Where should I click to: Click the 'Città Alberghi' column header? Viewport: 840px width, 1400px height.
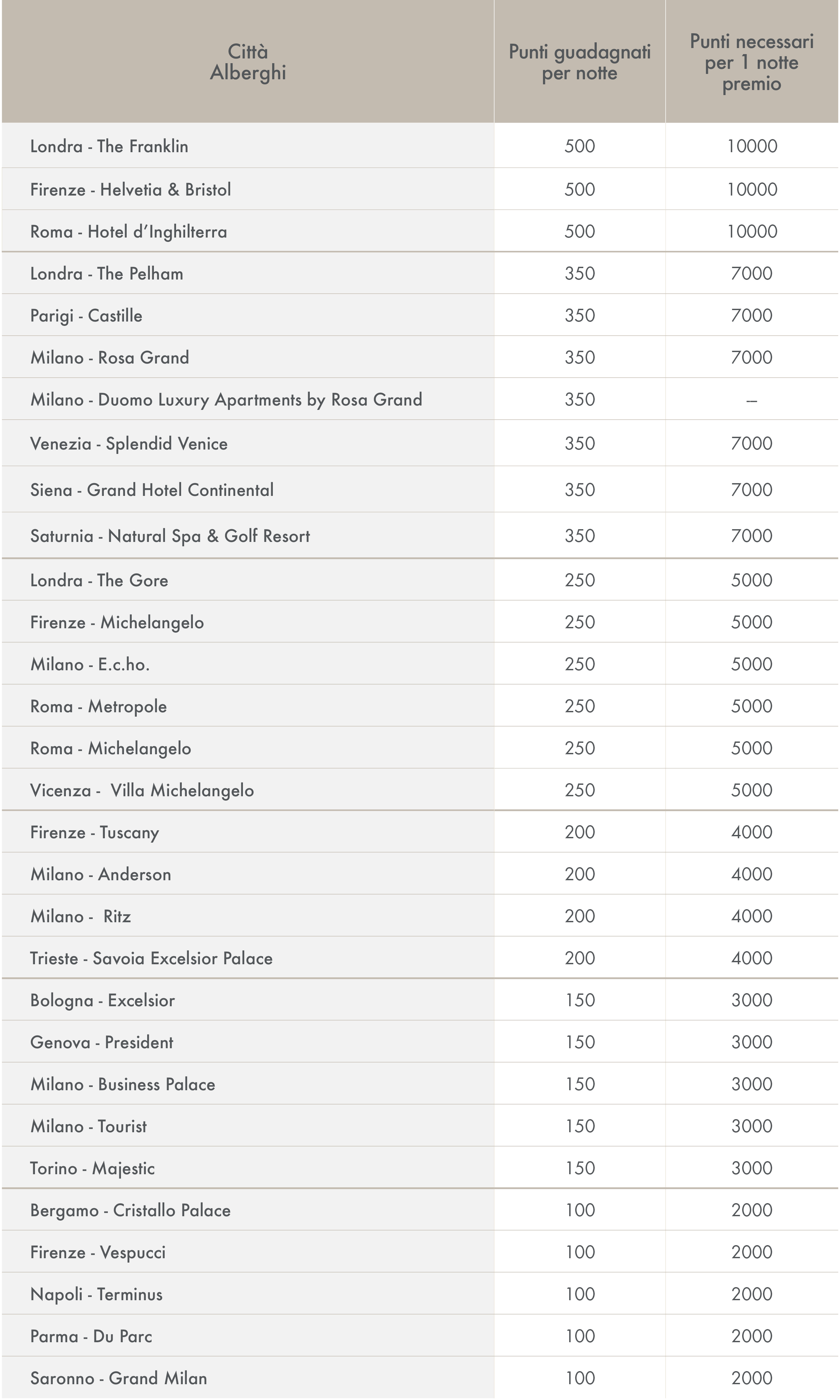pos(248,62)
